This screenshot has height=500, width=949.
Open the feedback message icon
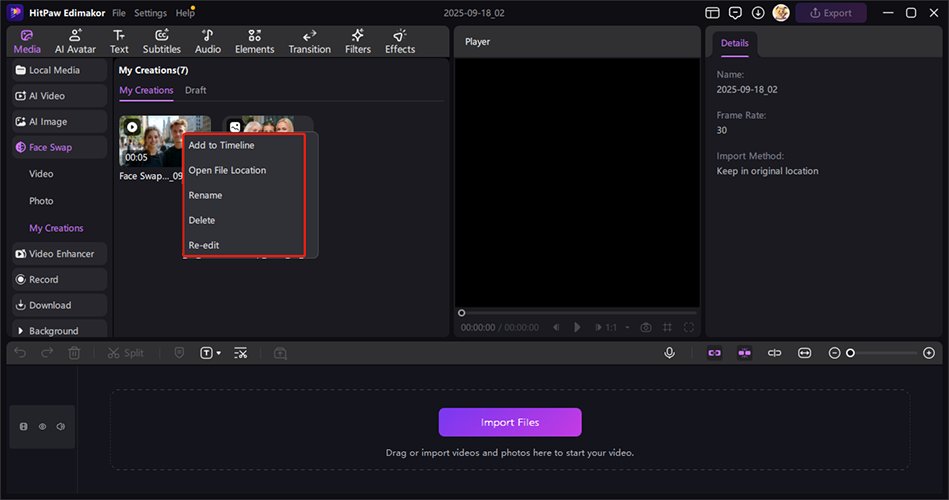735,13
